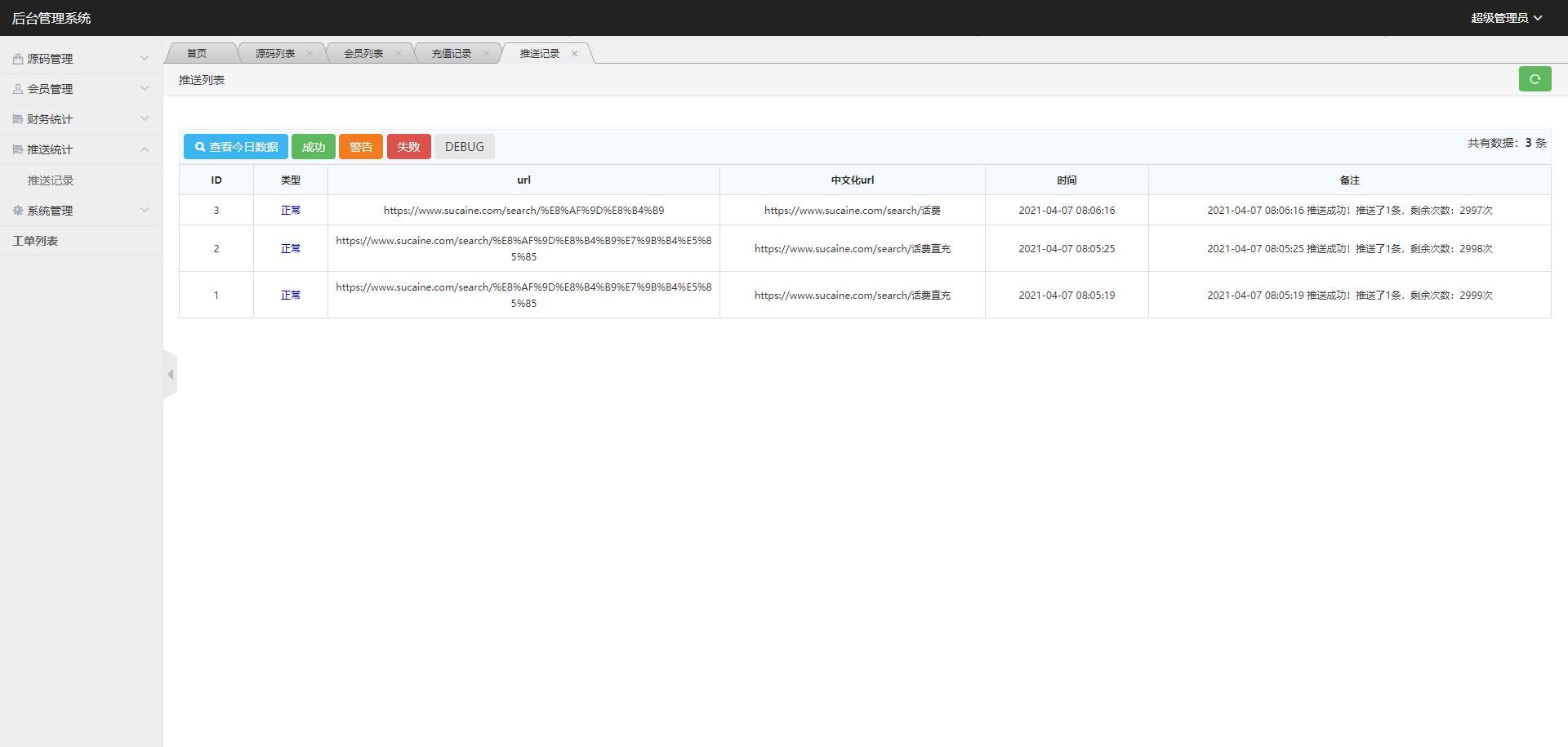This screenshot has height=747, width=1568.
Task: Click the green refresh icon button
Action: coord(1535,79)
